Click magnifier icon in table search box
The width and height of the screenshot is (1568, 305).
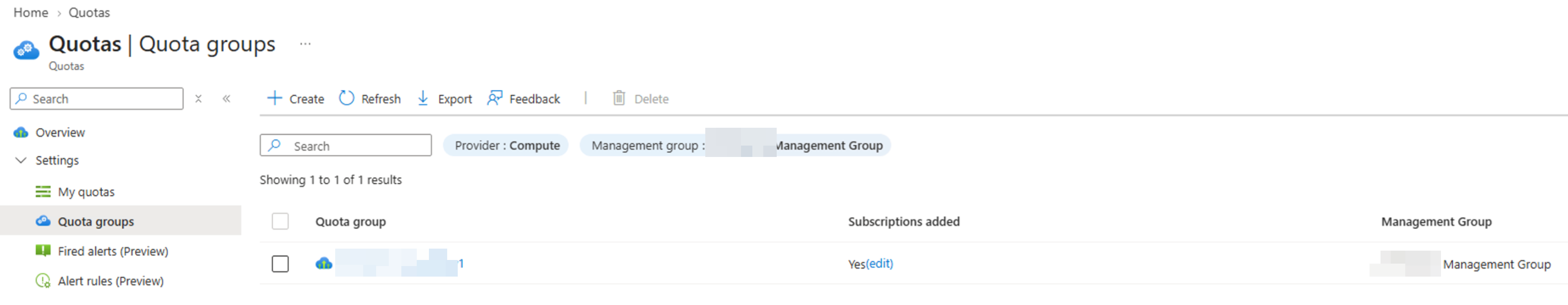point(275,146)
